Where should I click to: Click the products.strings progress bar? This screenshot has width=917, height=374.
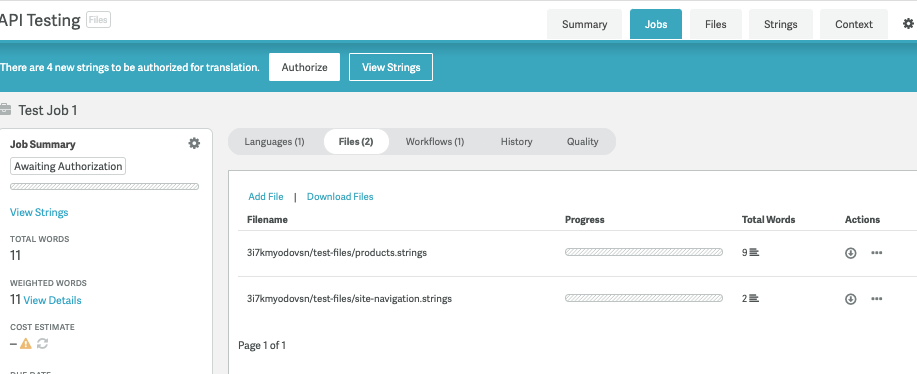(x=643, y=252)
